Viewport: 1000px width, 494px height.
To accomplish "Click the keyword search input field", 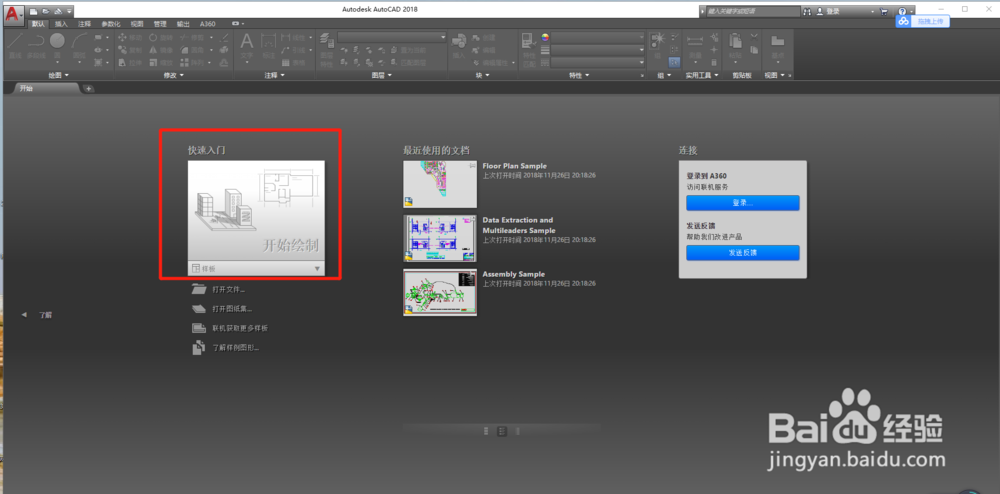I will click(x=753, y=11).
